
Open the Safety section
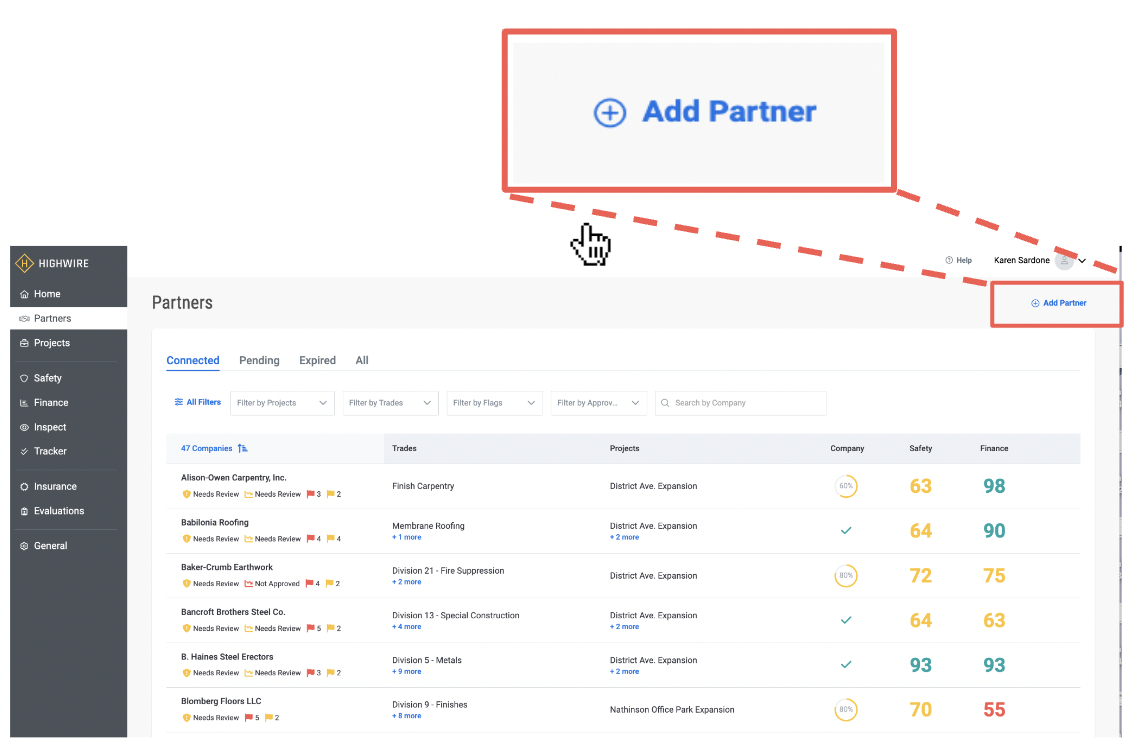tap(45, 378)
